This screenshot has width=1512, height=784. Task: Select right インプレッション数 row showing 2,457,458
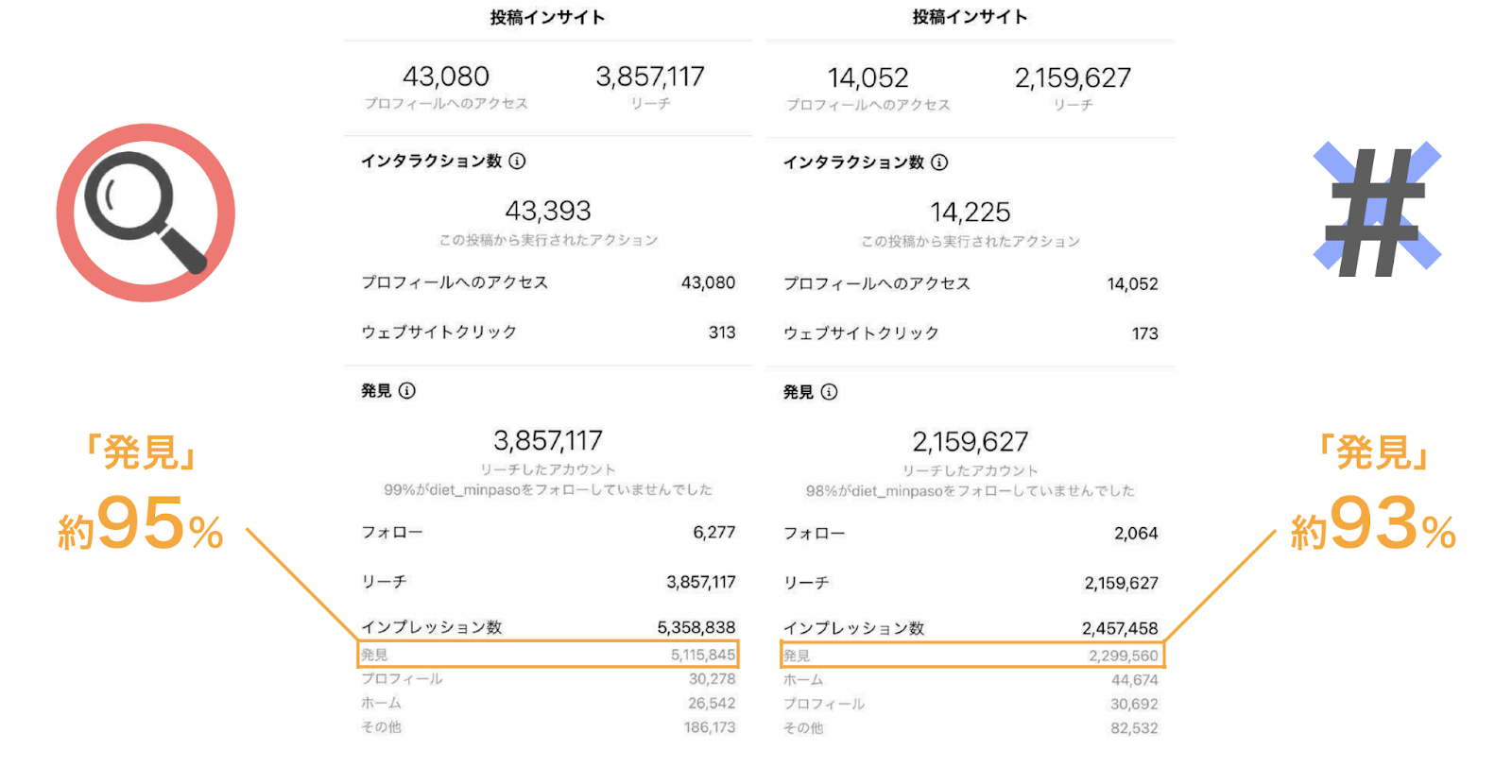(x=971, y=628)
